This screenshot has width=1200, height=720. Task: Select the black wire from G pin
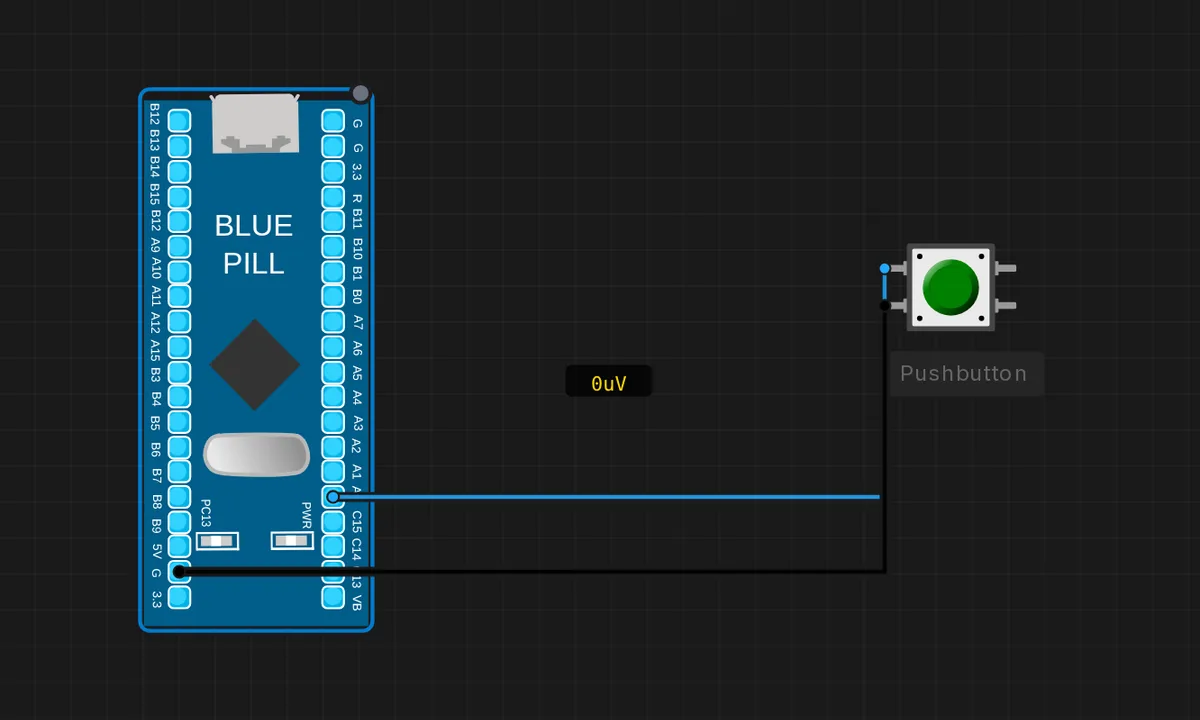click(x=531, y=571)
